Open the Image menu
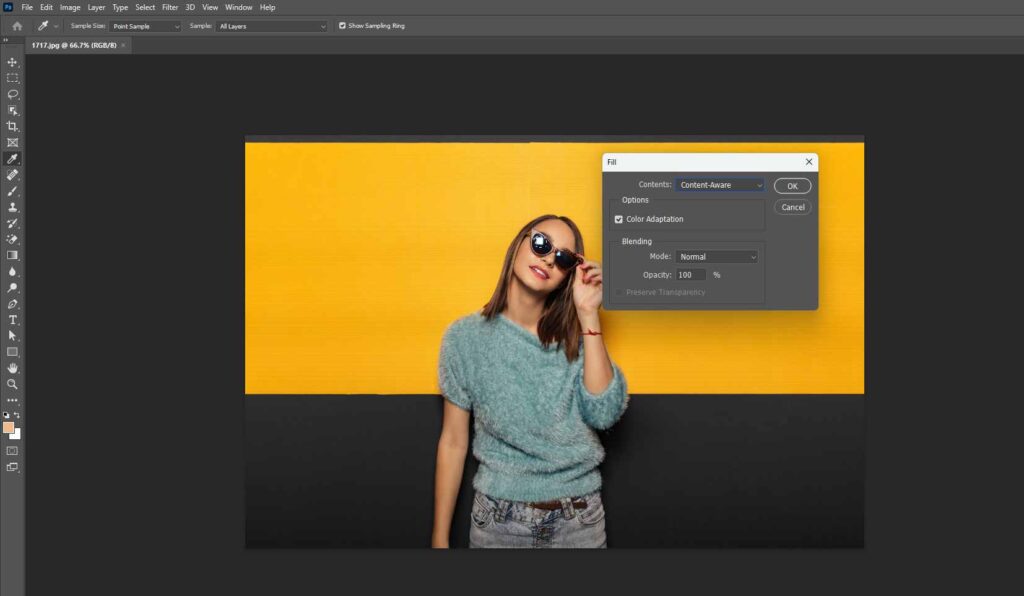 pos(70,7)
